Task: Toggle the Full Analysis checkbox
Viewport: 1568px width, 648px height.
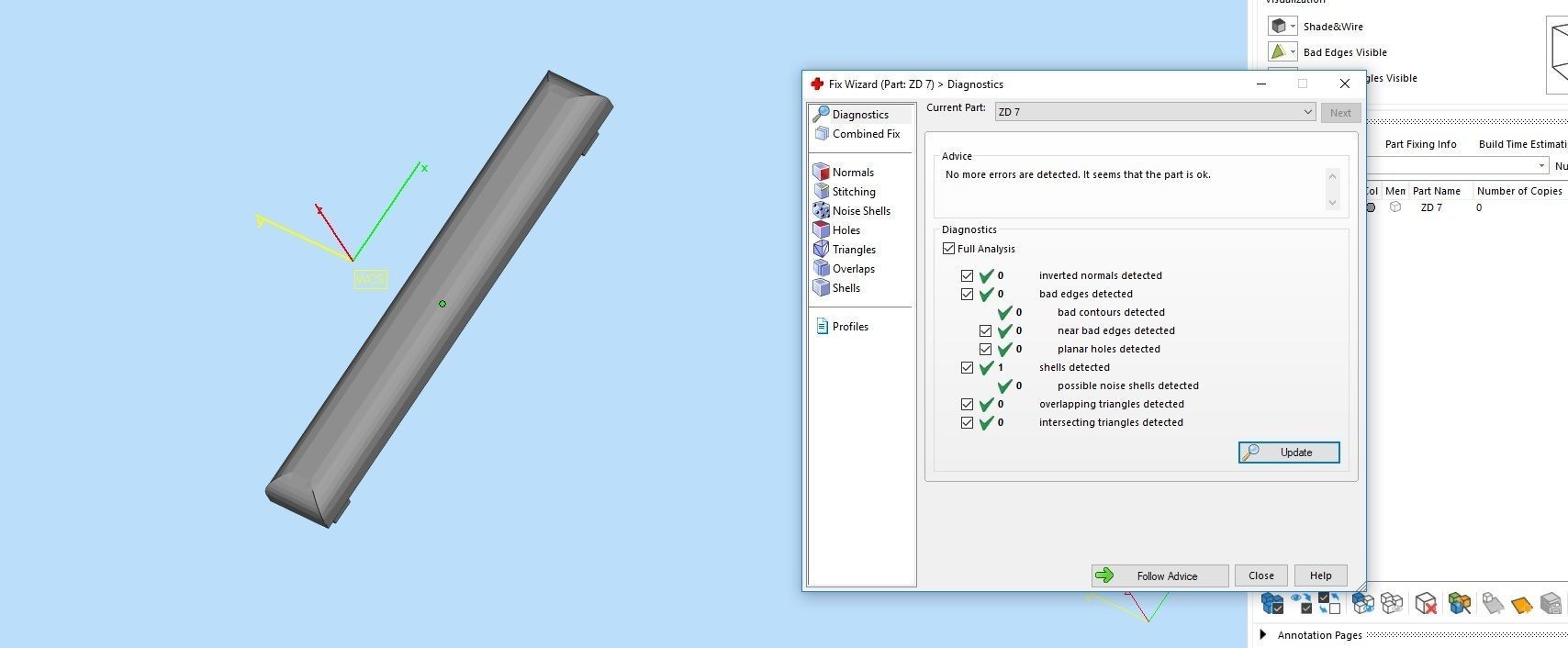Action: click(949, 249)
